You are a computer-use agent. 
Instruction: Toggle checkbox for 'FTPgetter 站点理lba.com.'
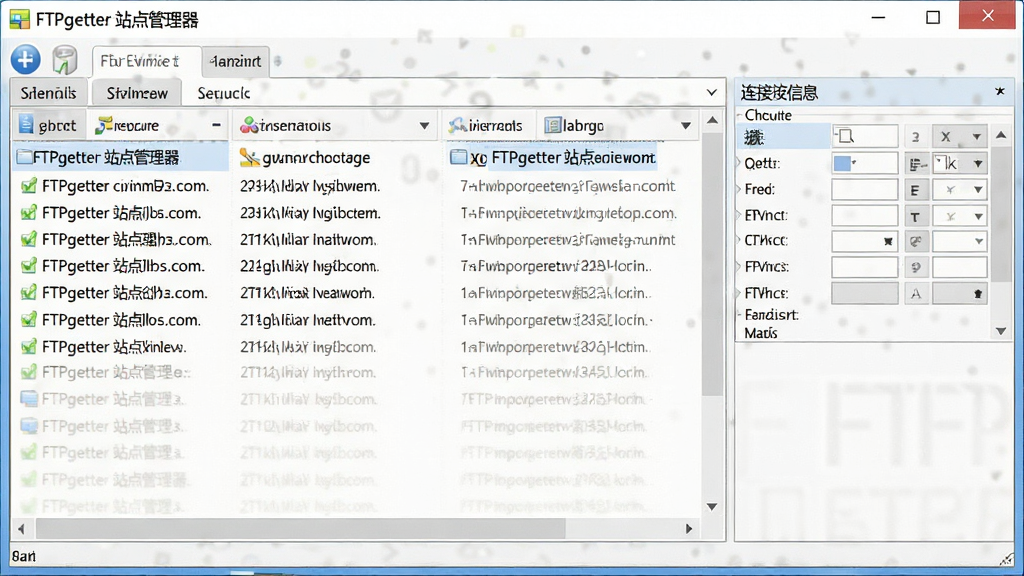coord(28,240)
